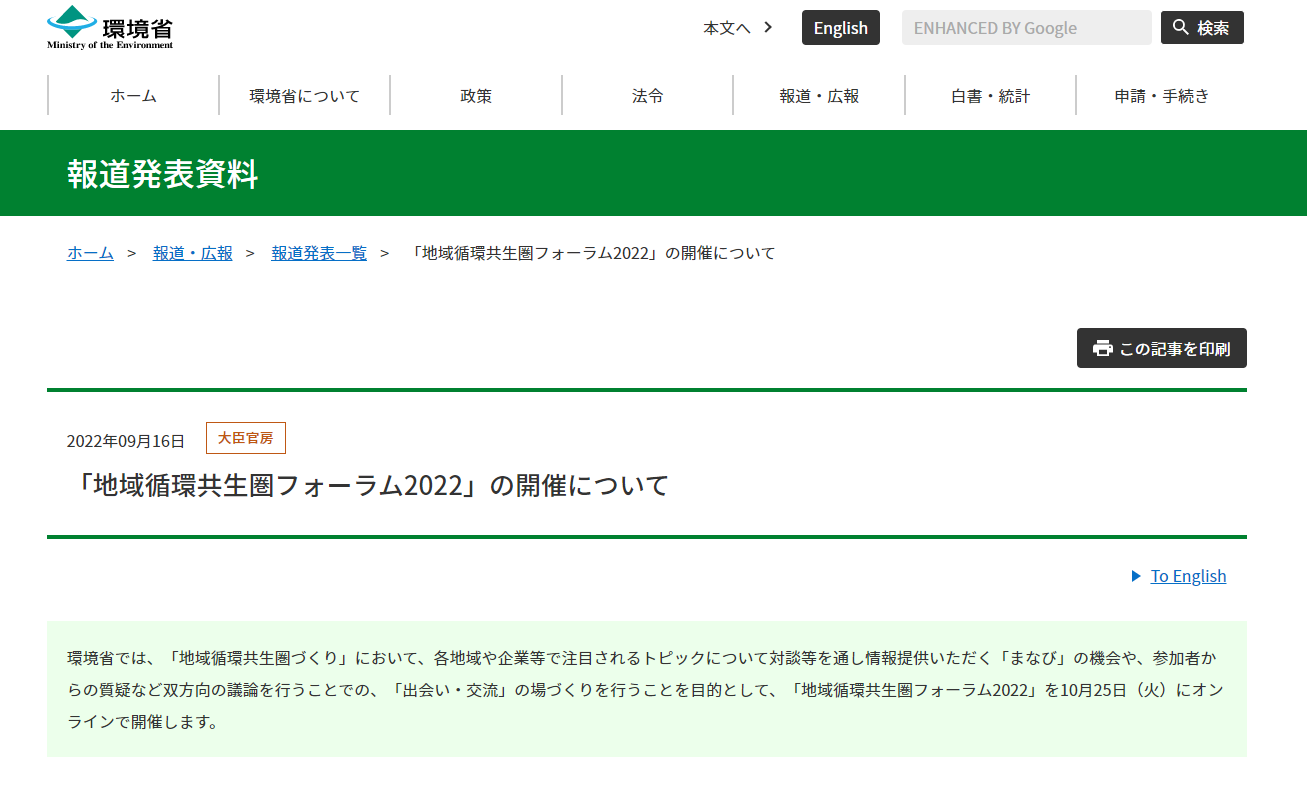
Task: Click the To English link
Action: [x=1188, y=576]
